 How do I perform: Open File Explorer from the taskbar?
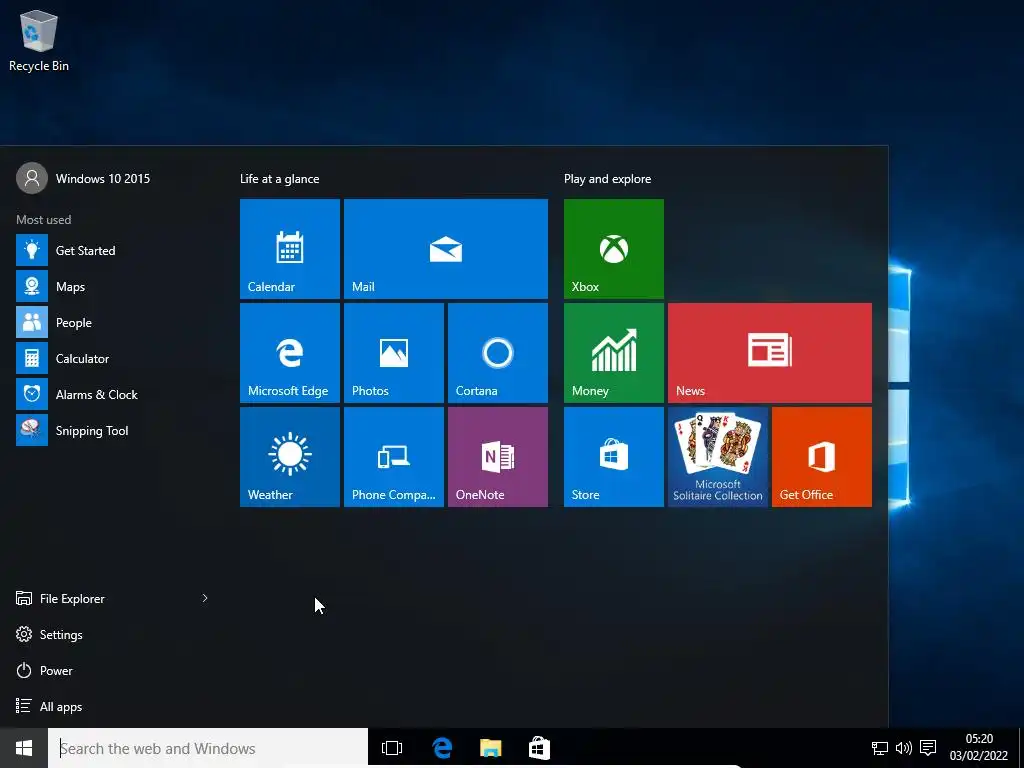pyautogui.click(x=490, y=748)
